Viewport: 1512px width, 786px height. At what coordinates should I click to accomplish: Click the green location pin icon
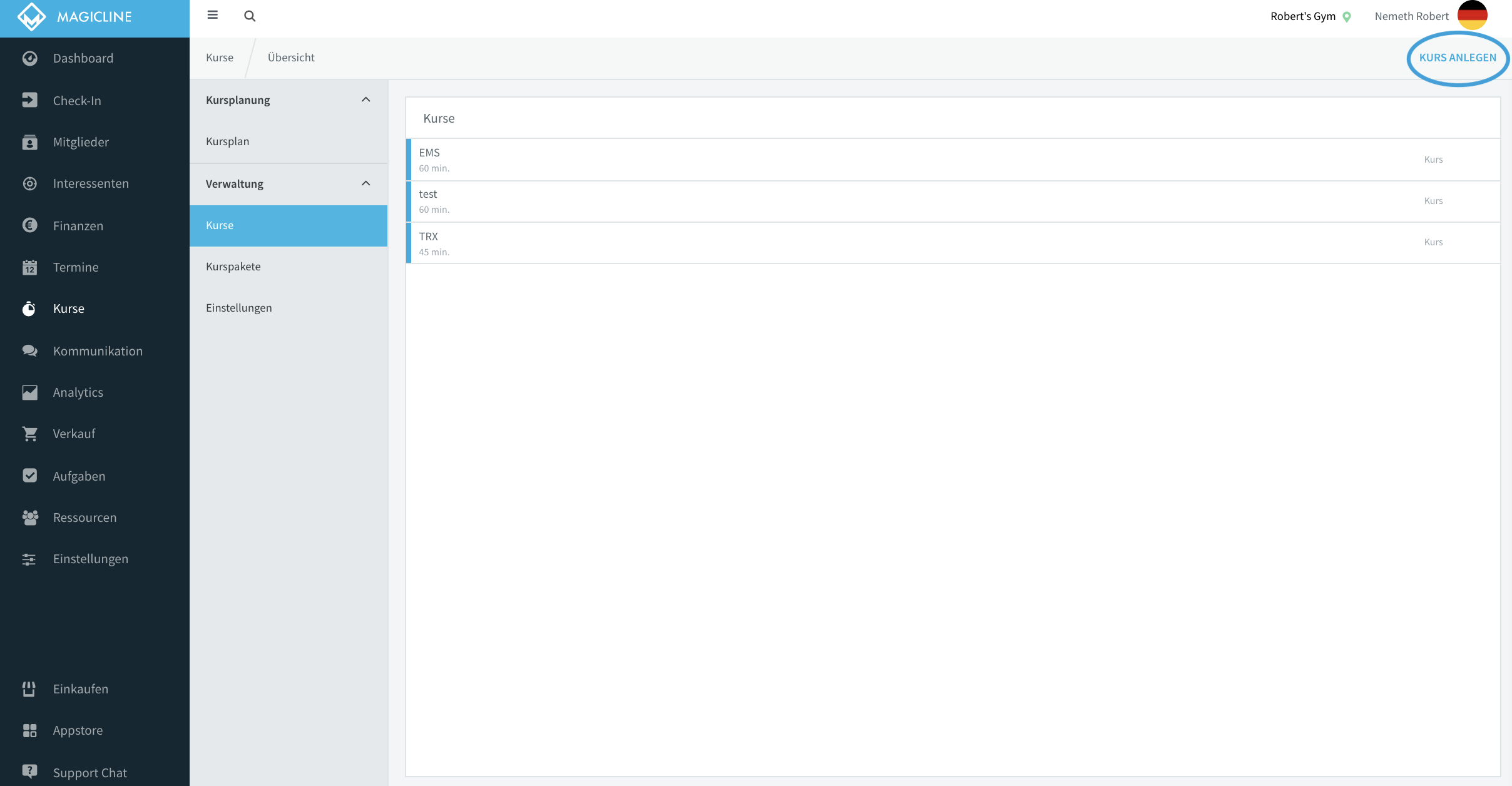[1347, 17]
